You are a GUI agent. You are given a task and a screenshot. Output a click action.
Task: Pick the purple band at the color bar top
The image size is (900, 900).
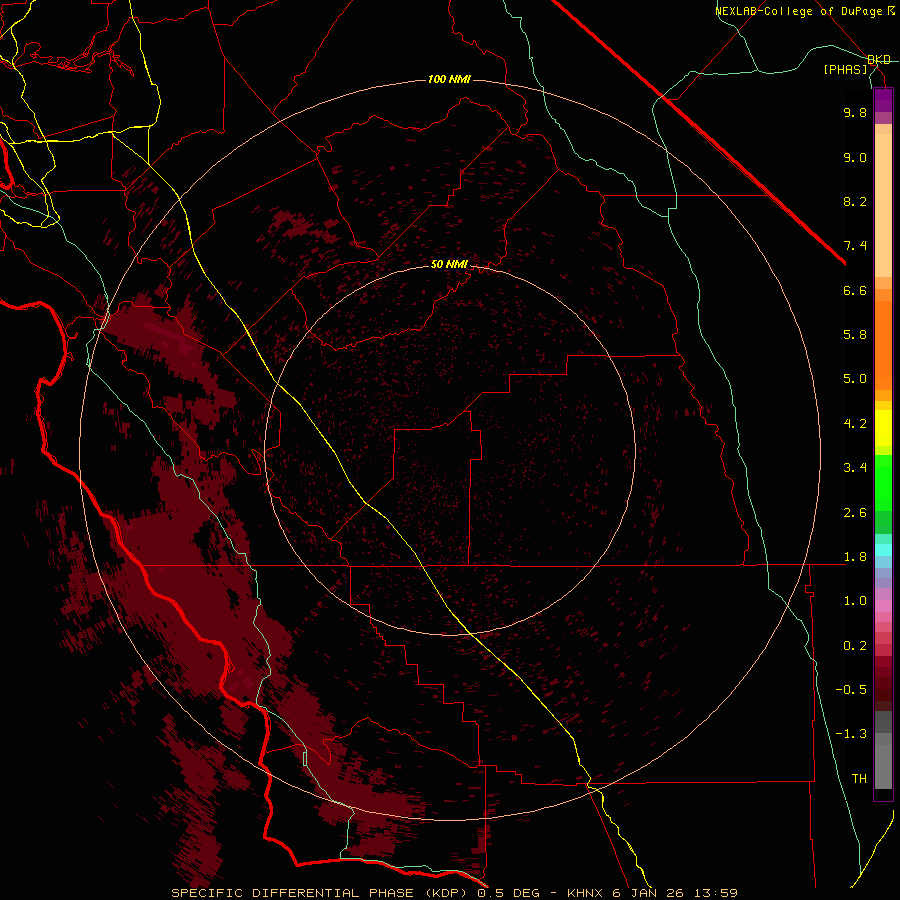click(x=883, y=100)
